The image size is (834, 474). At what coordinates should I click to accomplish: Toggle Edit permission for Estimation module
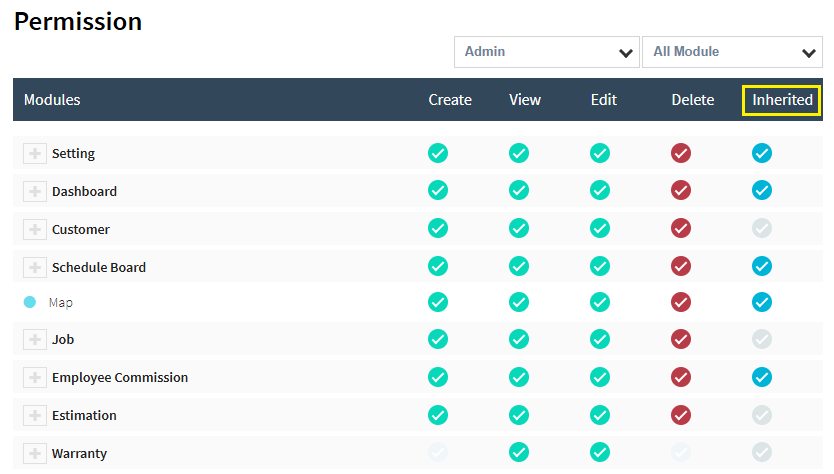pos(600,415)
